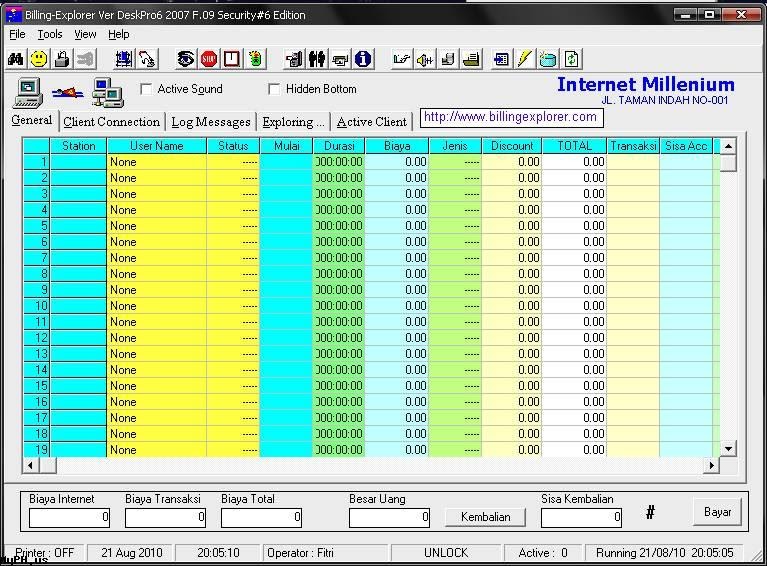Click the red square clock toolbar icon
The height and width of the screenshot is (566, 767).
[x=231, y=59]
